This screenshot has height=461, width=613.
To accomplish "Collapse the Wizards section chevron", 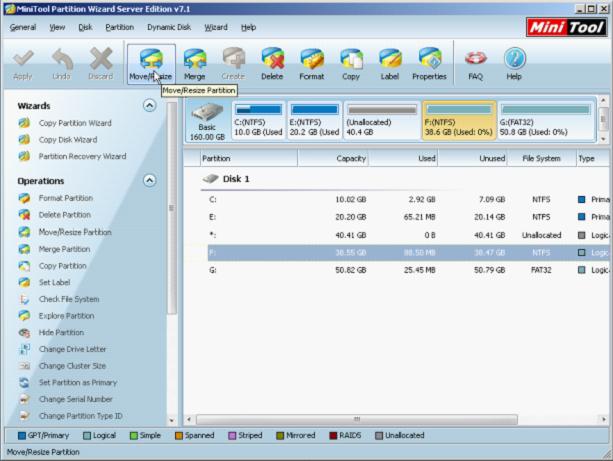I will coord(149,106).
